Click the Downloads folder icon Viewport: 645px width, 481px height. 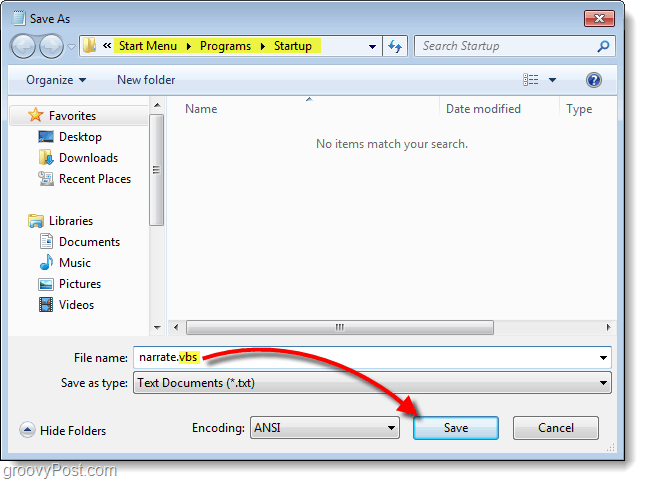46,158
